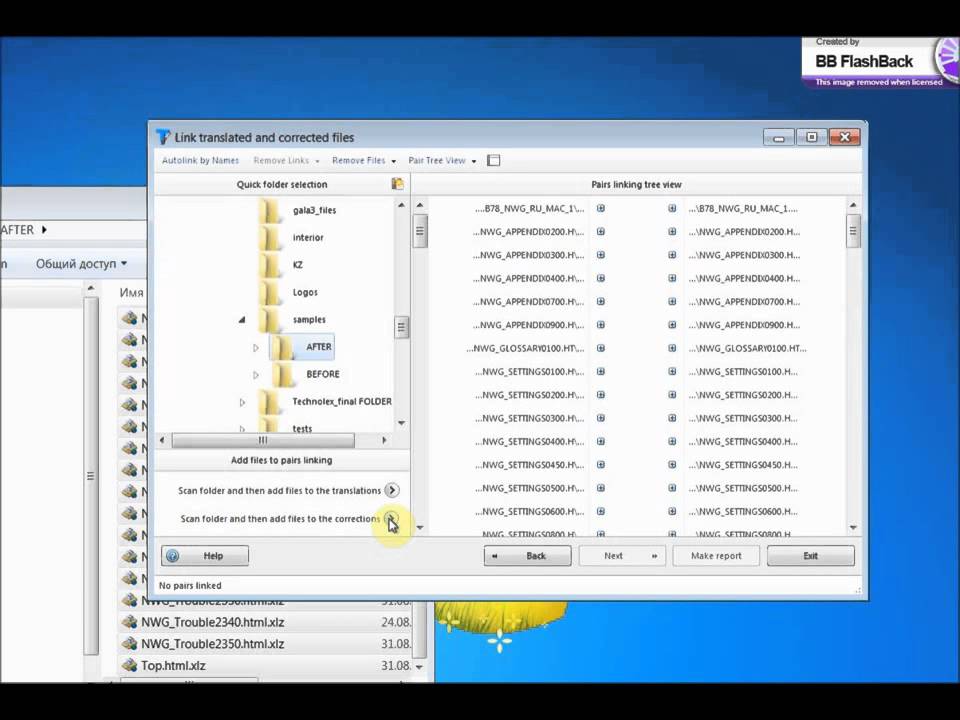Click the Имя column header in Explorer
960x720 pixels.
click(x=131, y=293)
